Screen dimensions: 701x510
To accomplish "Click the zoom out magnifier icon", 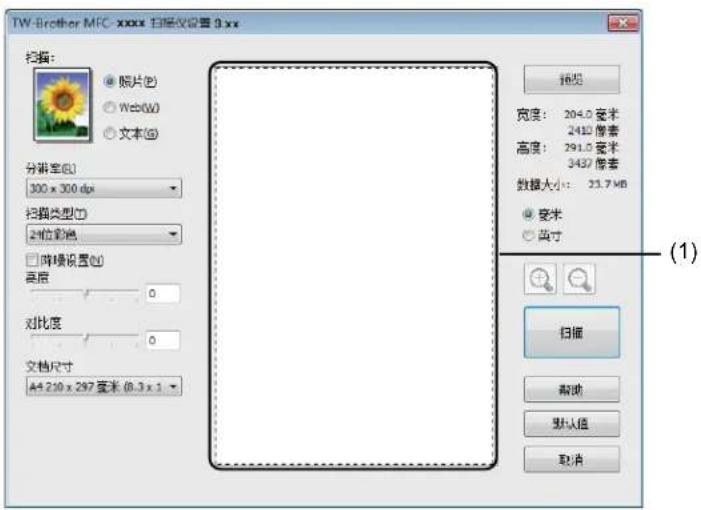I will (x=579, y=279).
